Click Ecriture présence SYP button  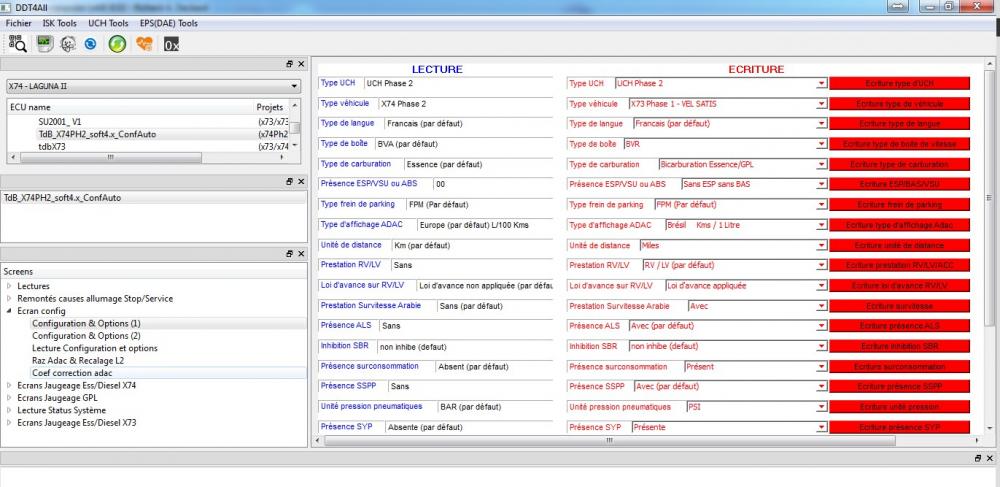pyautogui.click(x=899, y=427)
